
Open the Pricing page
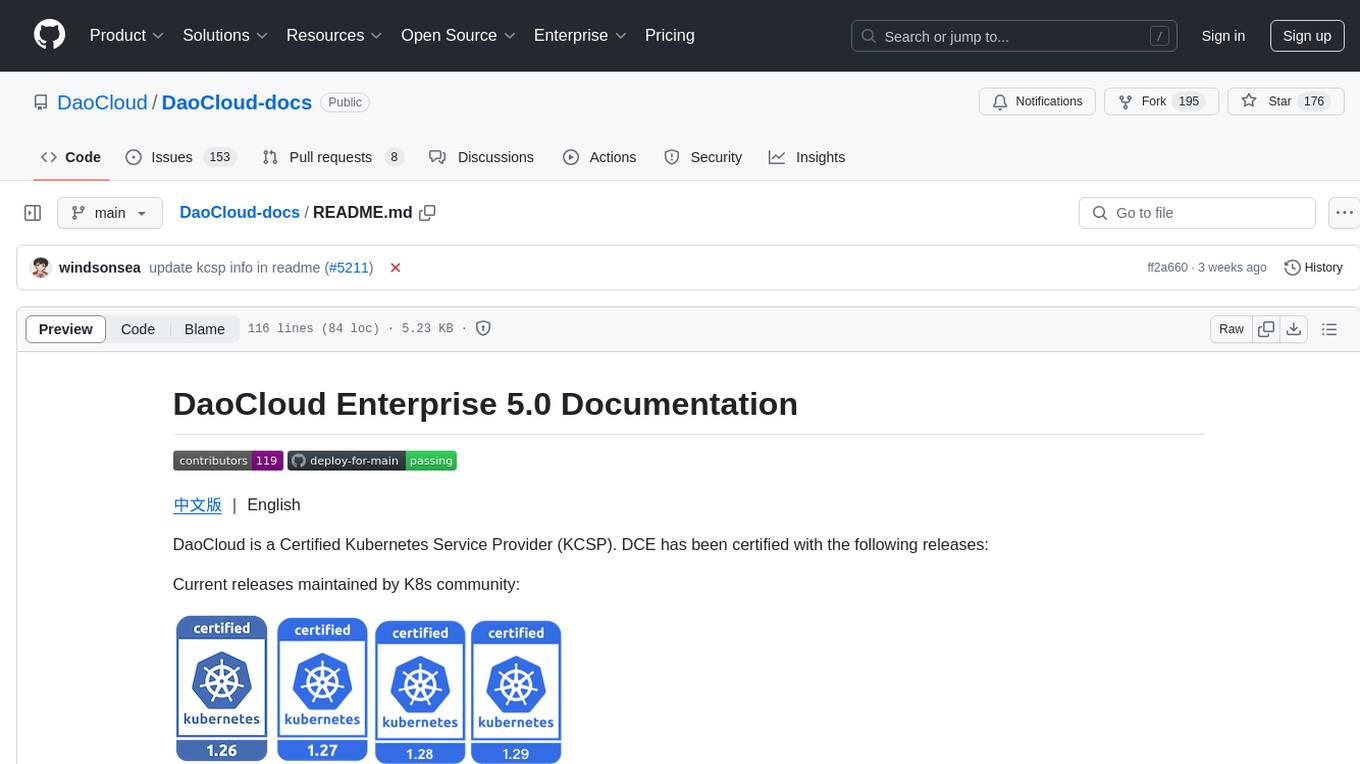pyautogui.click(x=670, y=35)
